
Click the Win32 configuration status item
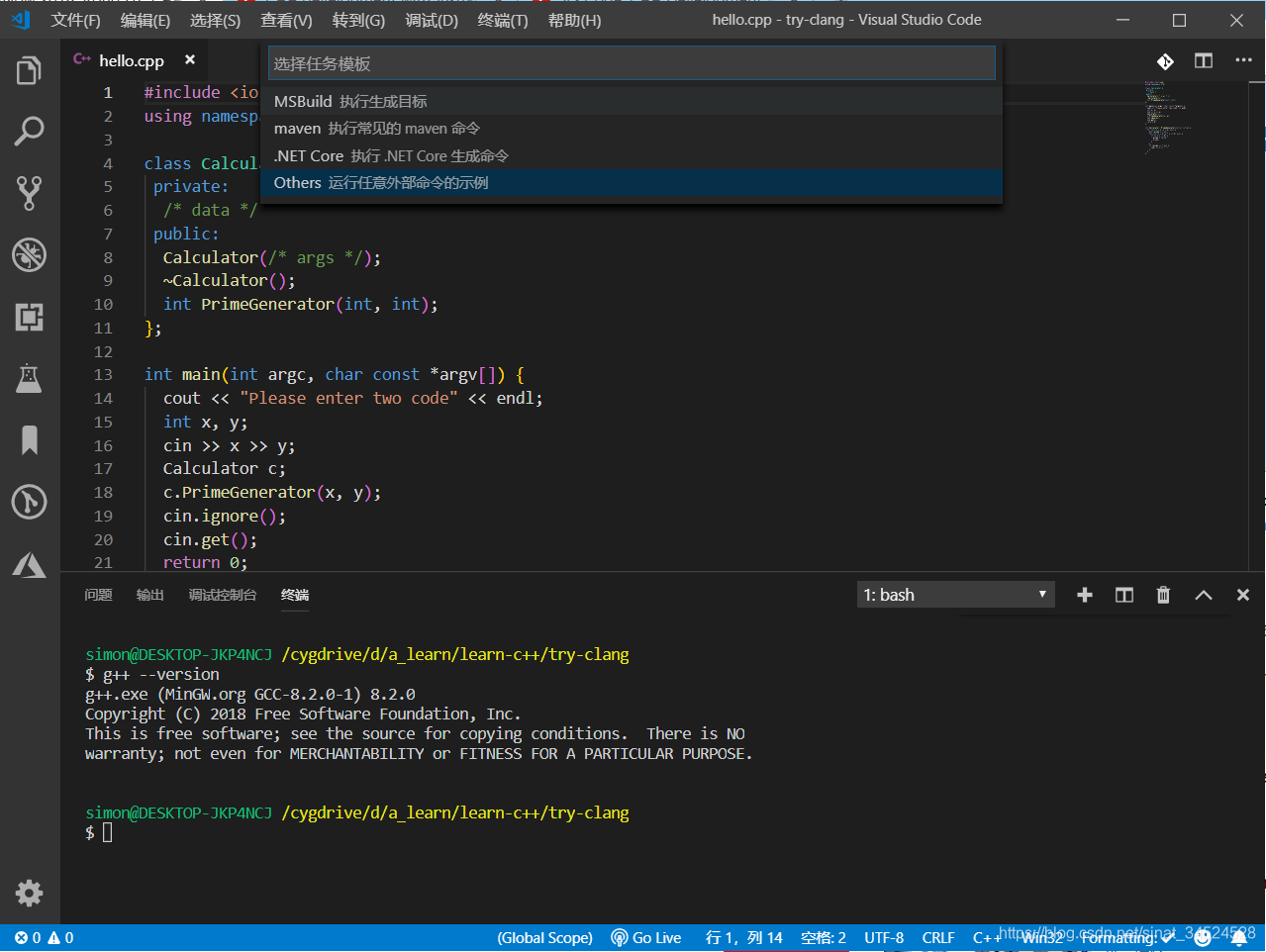pyautogui.click(x=1041, y=938)
